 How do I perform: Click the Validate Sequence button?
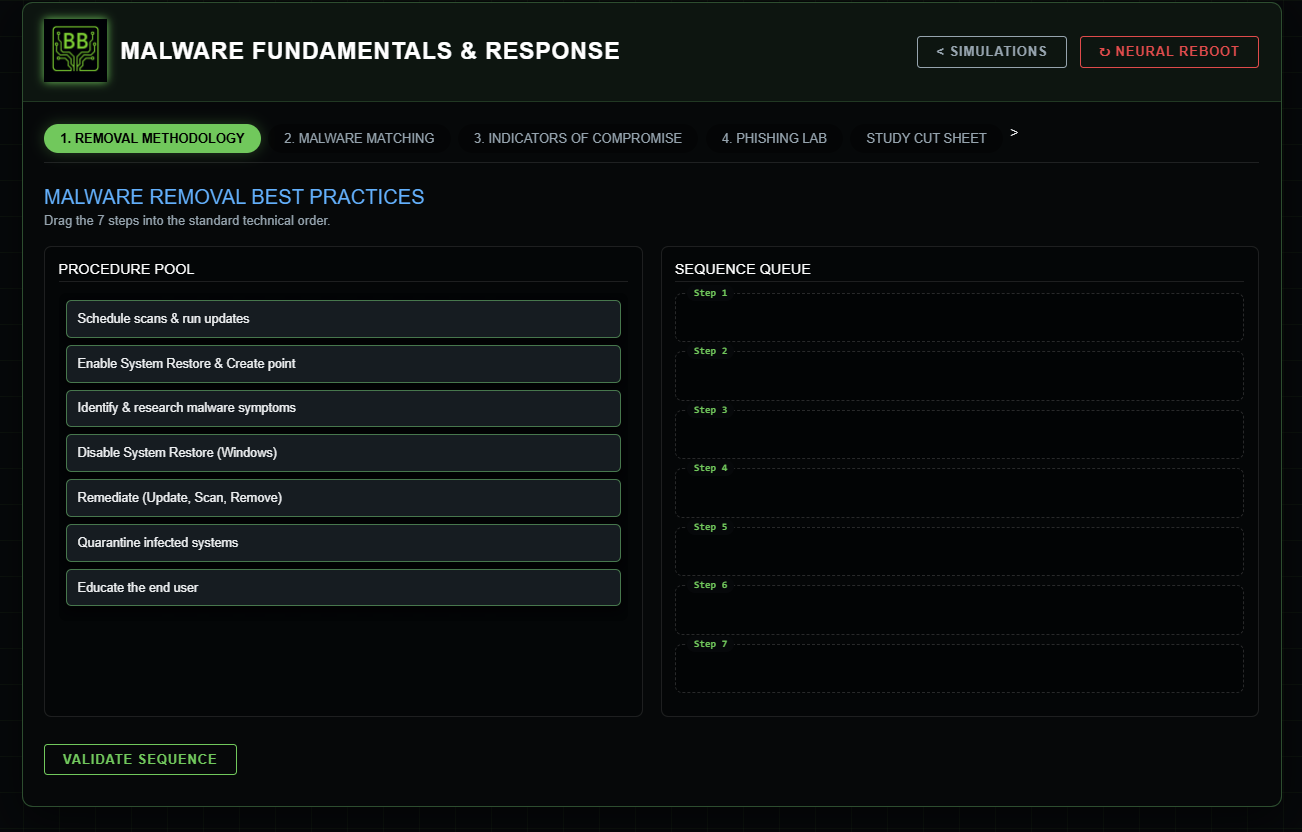(x=140, y=759)
